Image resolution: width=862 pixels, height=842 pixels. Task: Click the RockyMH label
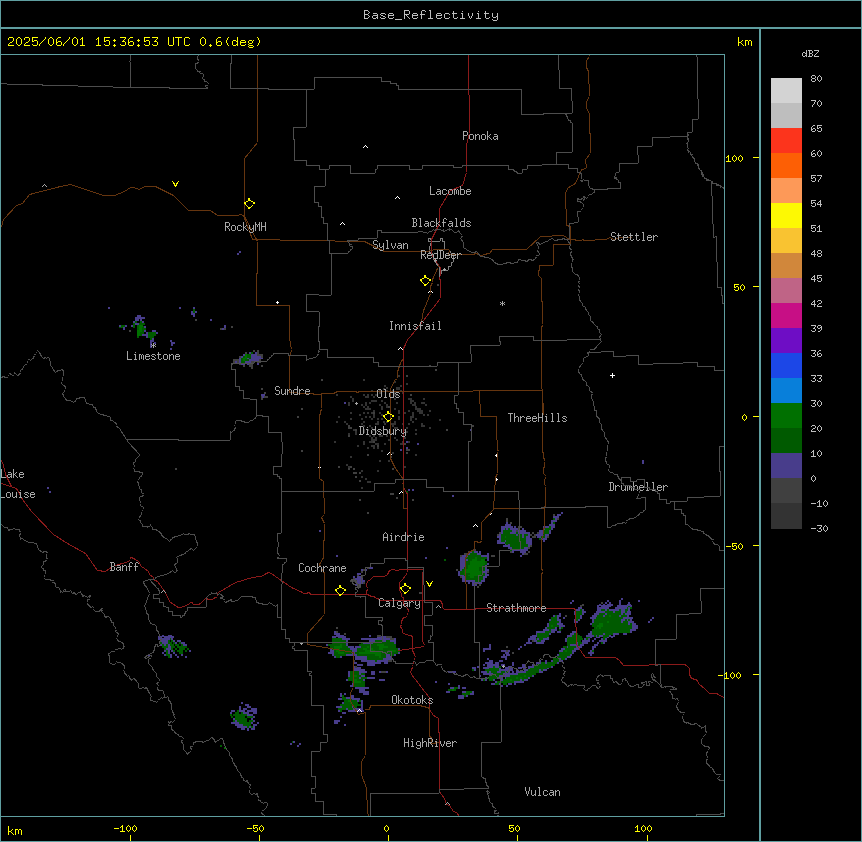pyautogui.click(x=245, y=227)
